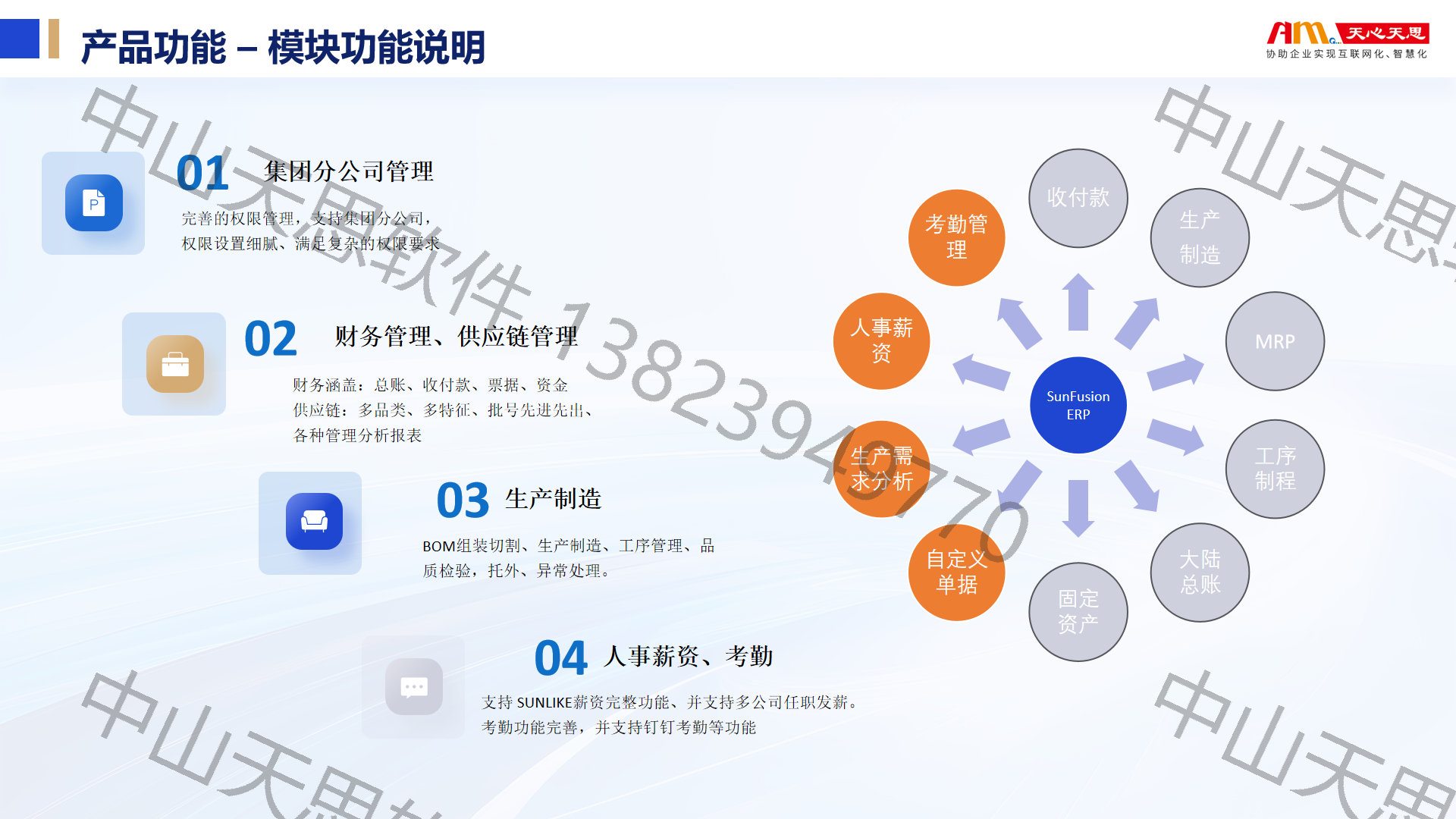Click the grey 大陆总账 circle

pos(1200,573)
